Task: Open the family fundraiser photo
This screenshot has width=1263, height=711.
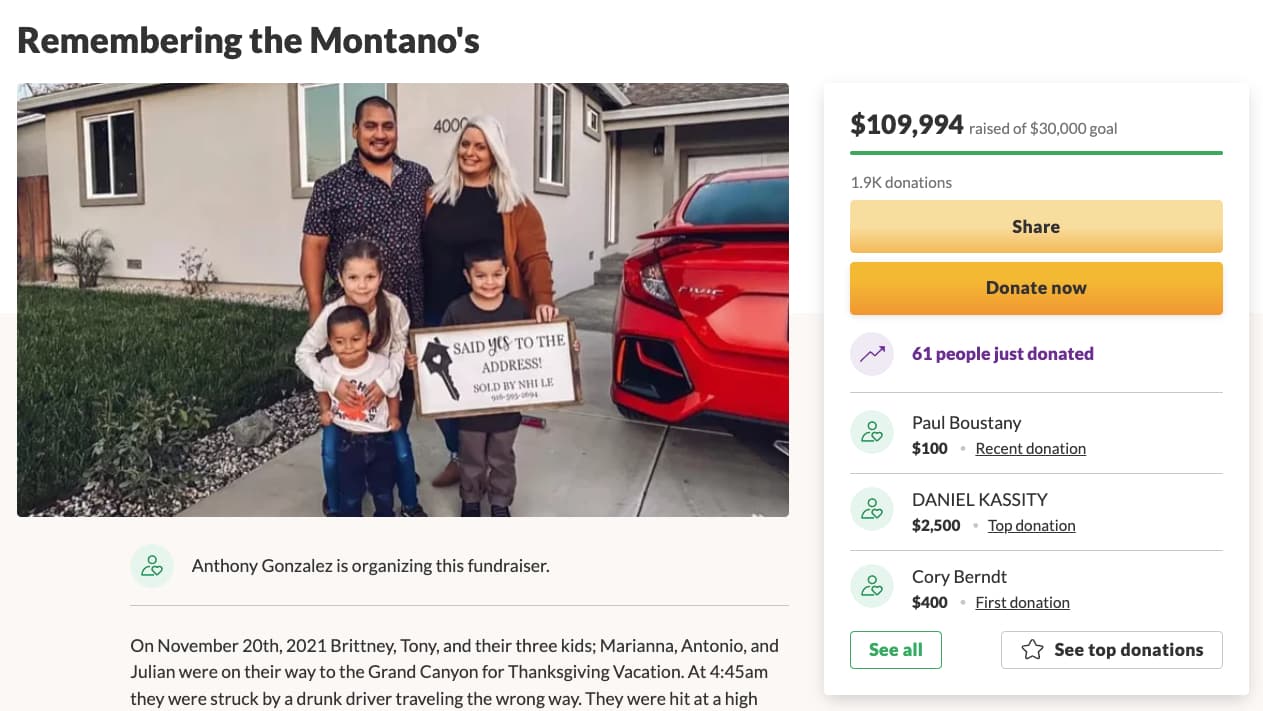Action: 403,300
